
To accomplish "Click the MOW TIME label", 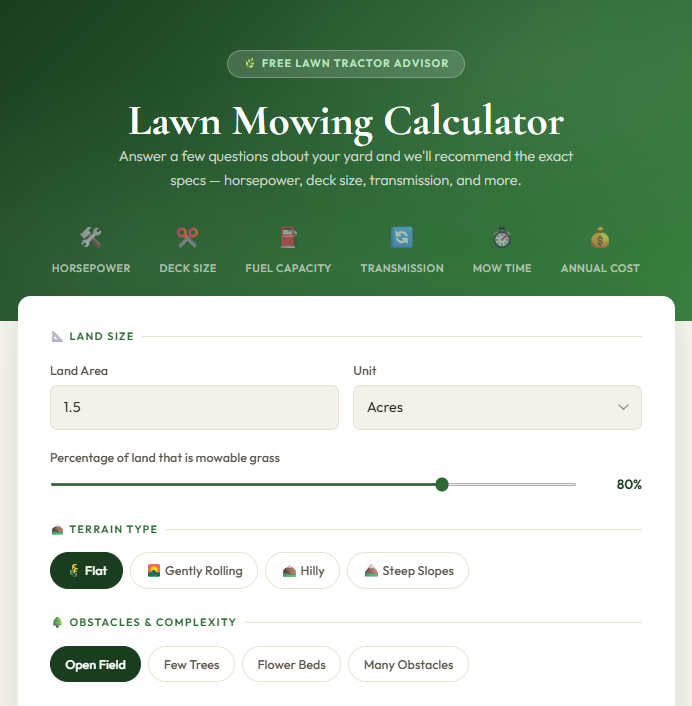I will coord(502,268).
